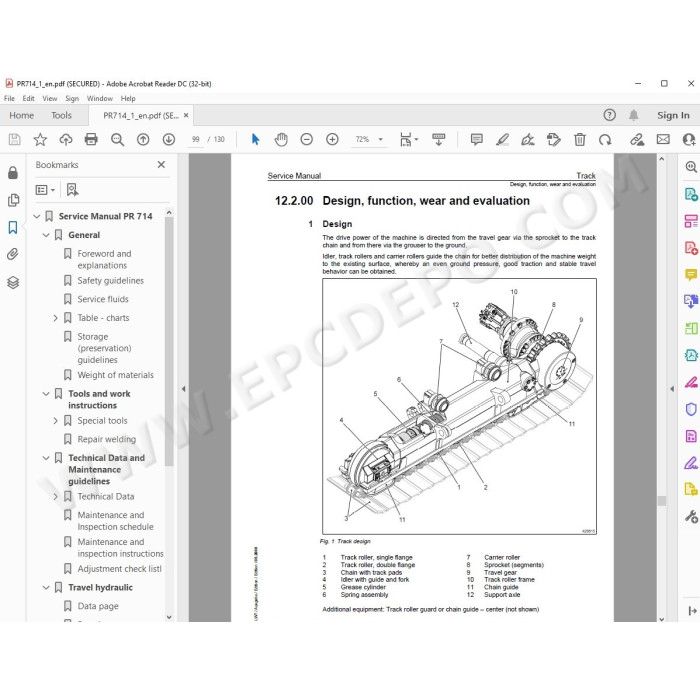Open the Page Thumbnails panel icon
Image resolution: width=700 pixels, height=700 pixels.
[13, 200]
